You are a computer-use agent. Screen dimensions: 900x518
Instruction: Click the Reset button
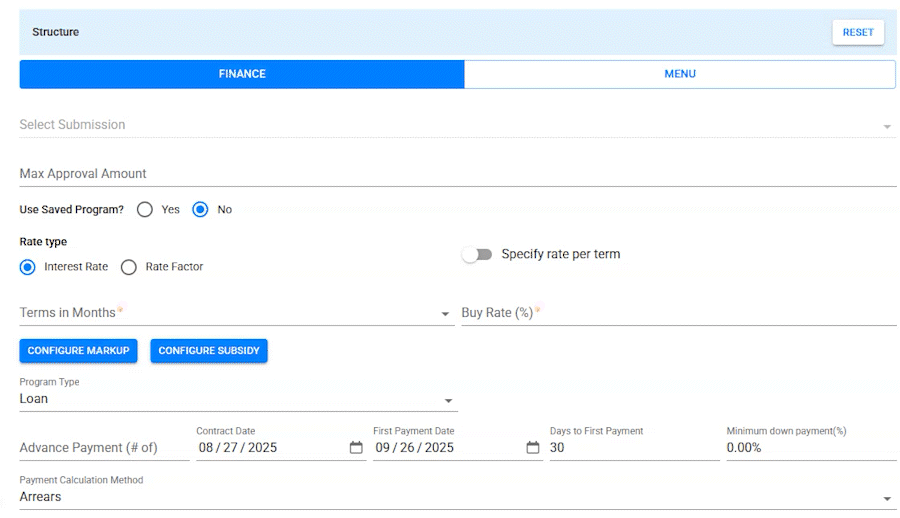coord(858,32)
